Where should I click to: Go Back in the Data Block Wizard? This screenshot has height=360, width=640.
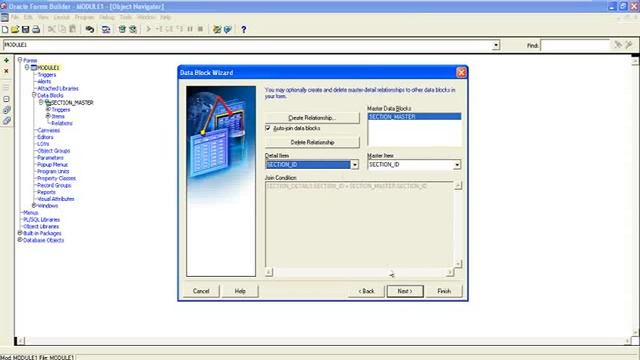(x=366, y=291)
